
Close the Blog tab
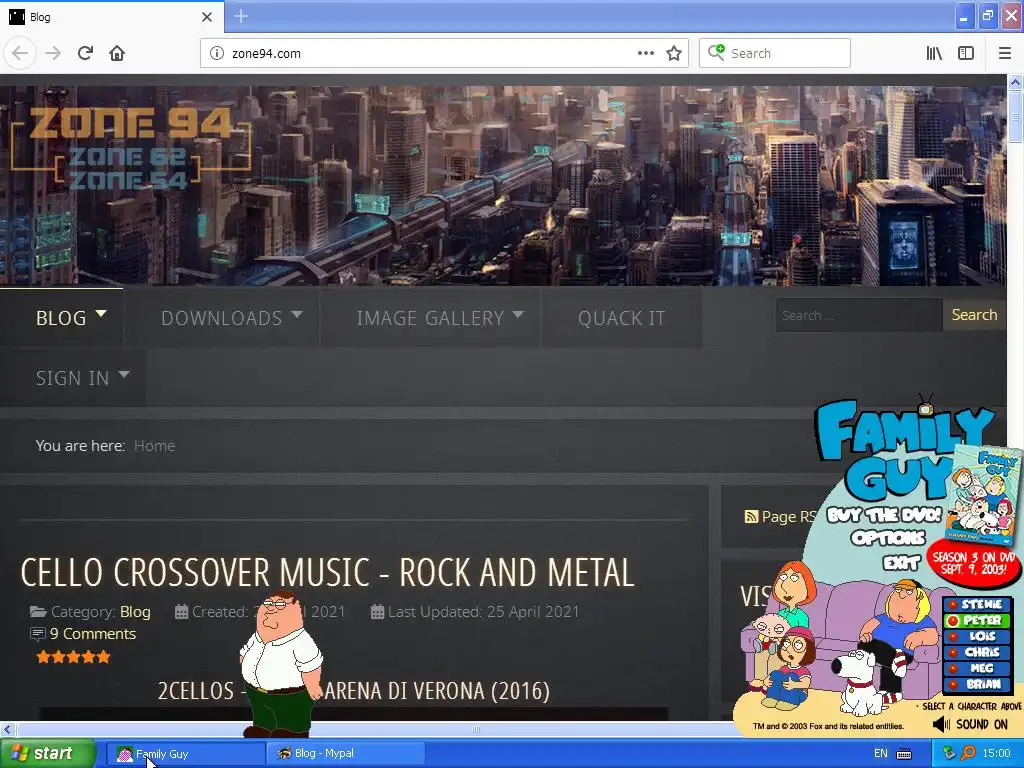click(206, 17)
